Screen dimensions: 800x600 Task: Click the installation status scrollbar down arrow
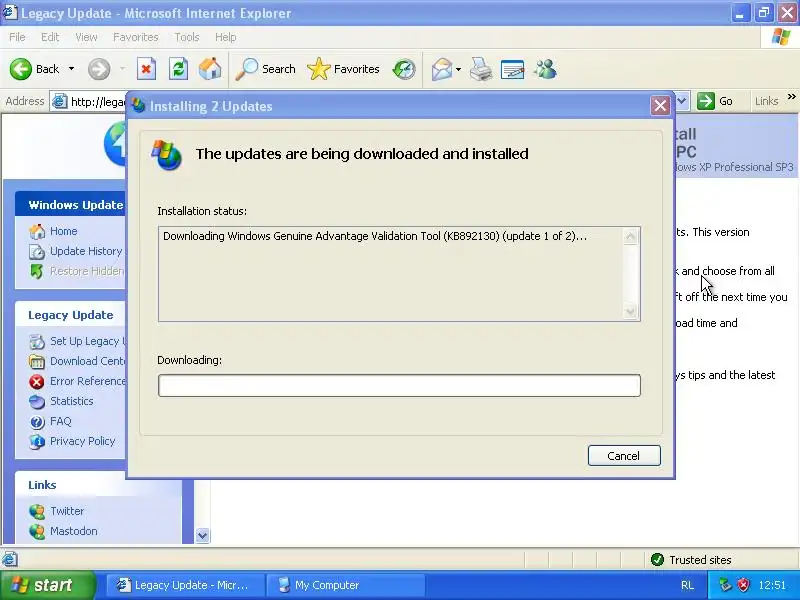[631, 311]
